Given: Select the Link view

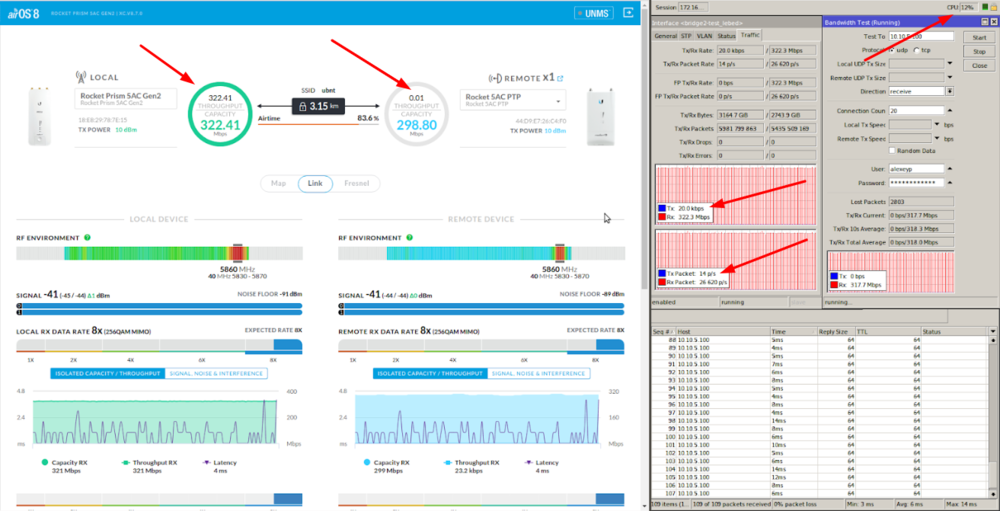Looking at the screenshot, I should (315, 184).
